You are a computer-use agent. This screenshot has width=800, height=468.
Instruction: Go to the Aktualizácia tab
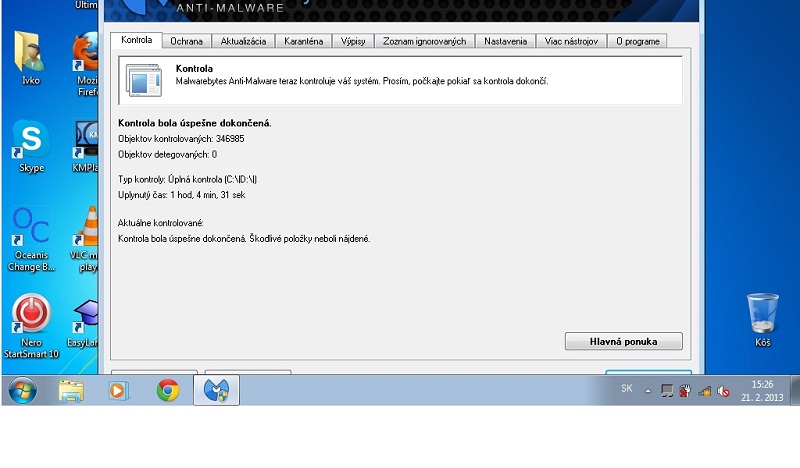point(243,41)
